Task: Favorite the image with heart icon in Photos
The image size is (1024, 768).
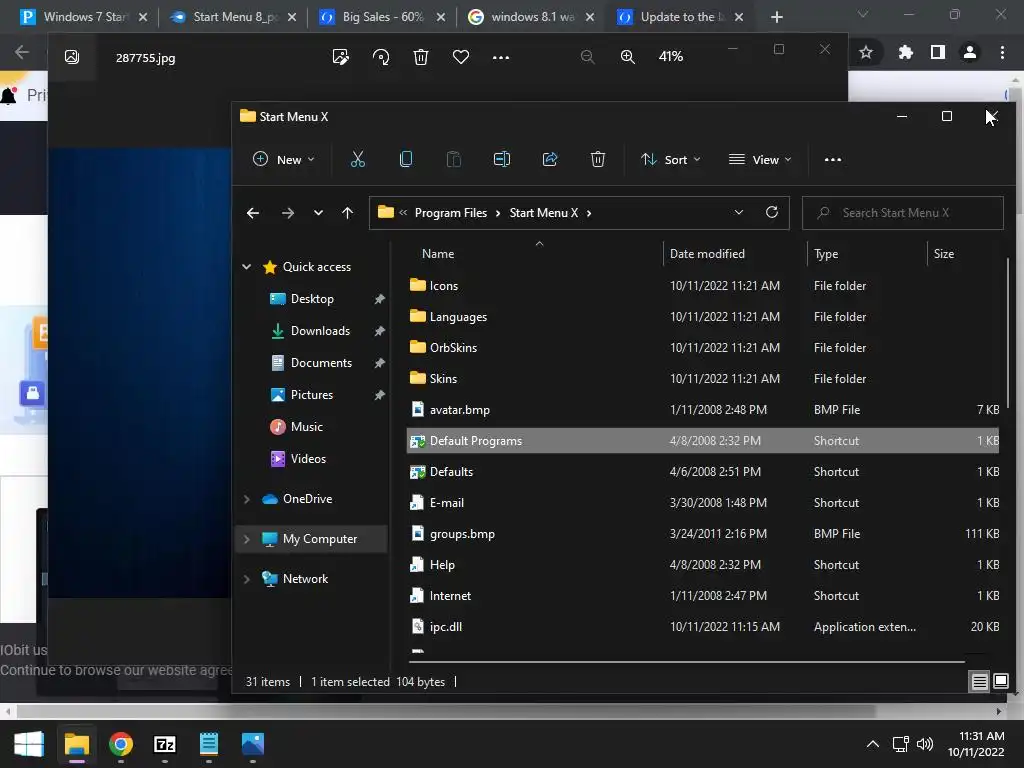Action: click(461, 57)
